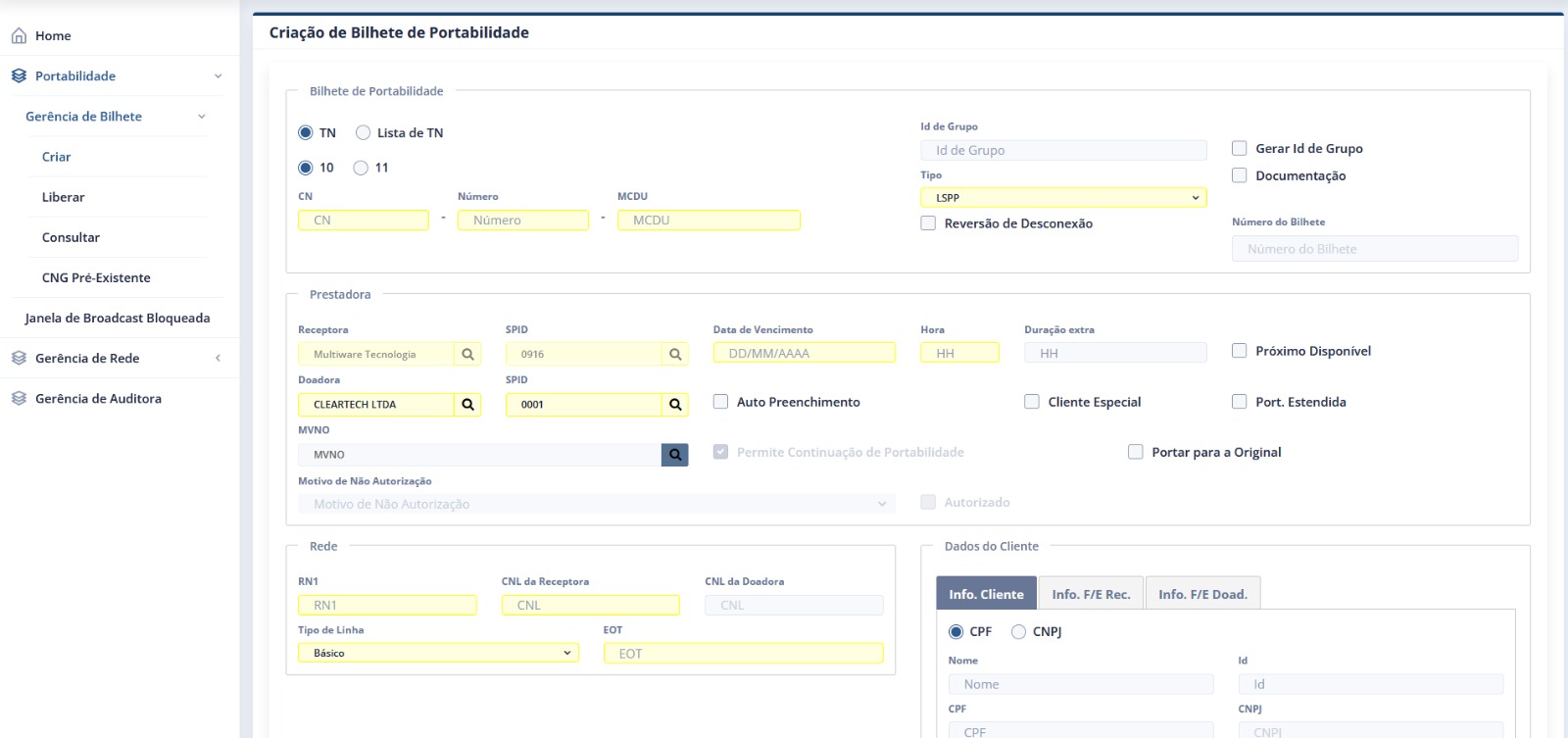
Task: Select the Lista de TN radio button
Action: point(363,133)
